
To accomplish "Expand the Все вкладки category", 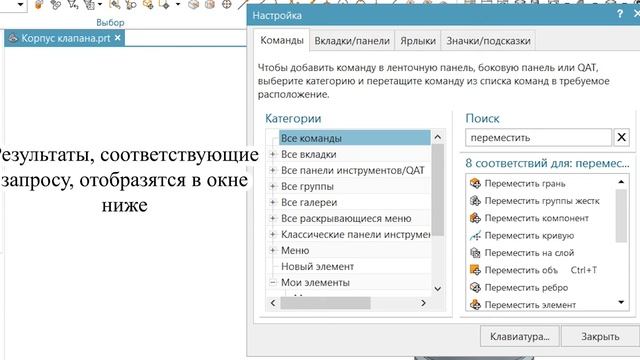I will tap(273, 154).
